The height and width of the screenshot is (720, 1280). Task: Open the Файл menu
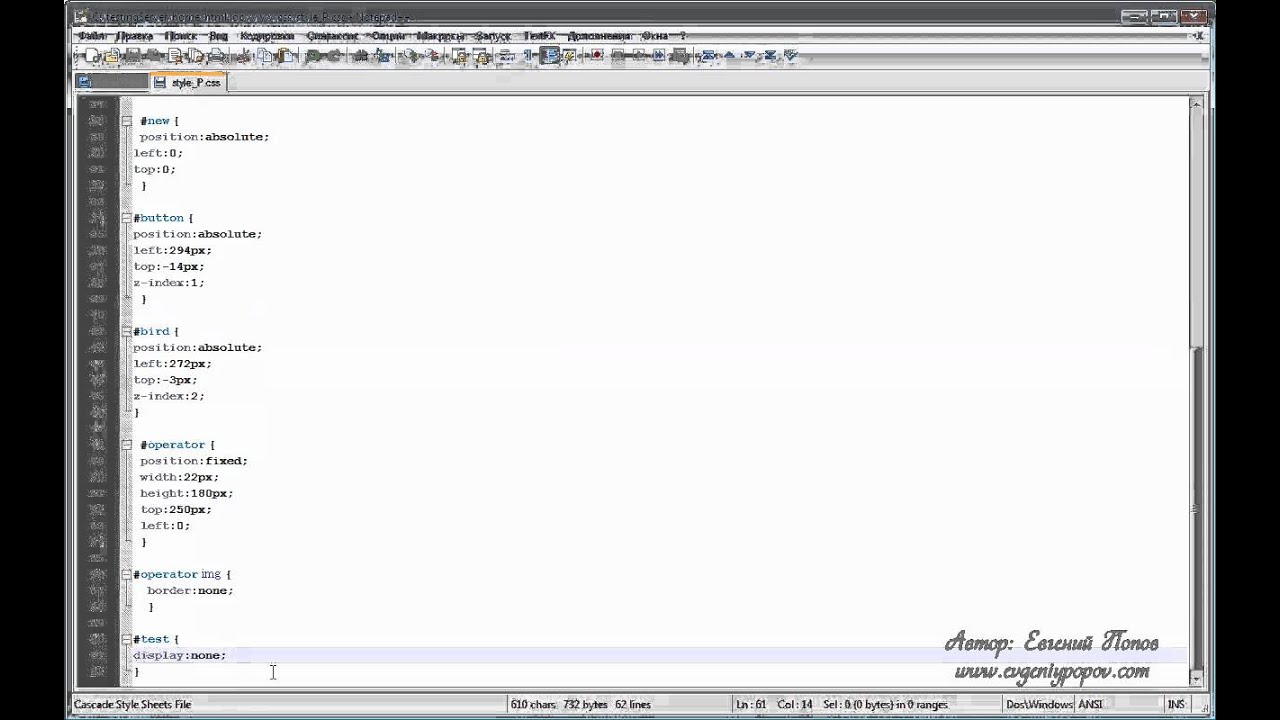(x=92, y=36)
